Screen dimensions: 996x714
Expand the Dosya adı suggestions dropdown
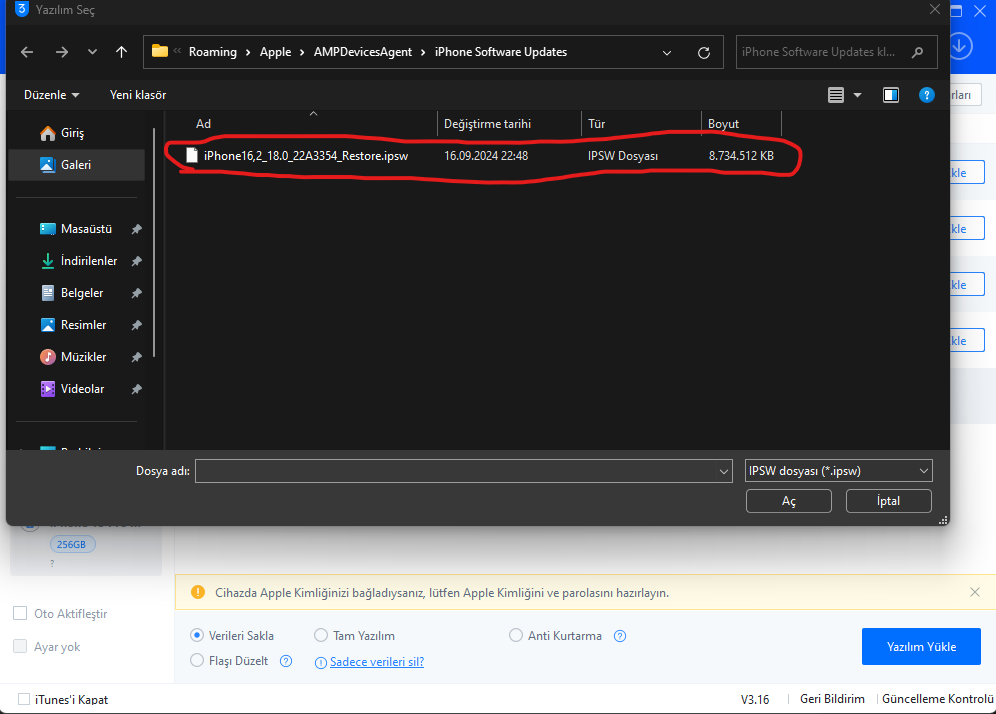723,471
